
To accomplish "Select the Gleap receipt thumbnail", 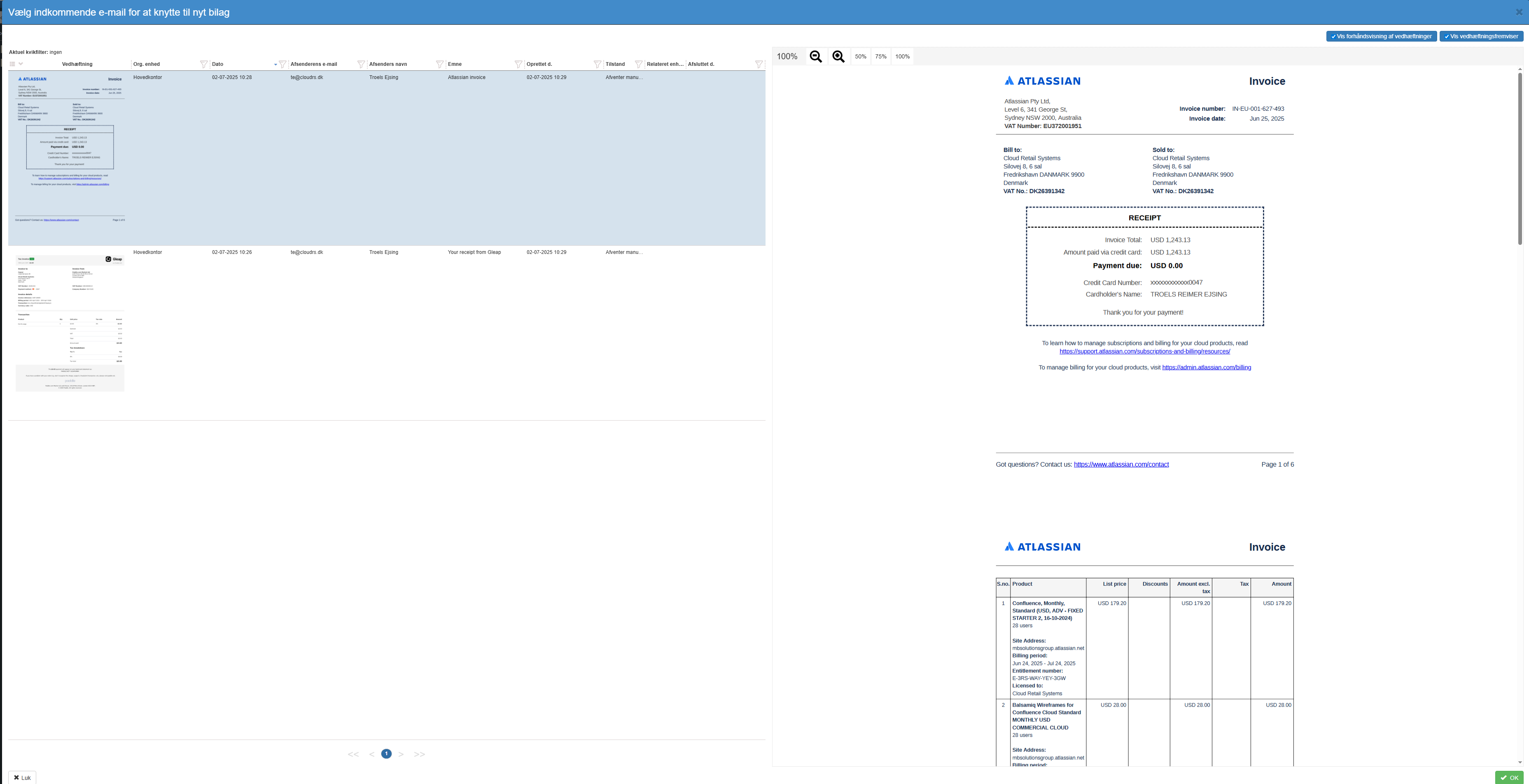I will (70, 323).
